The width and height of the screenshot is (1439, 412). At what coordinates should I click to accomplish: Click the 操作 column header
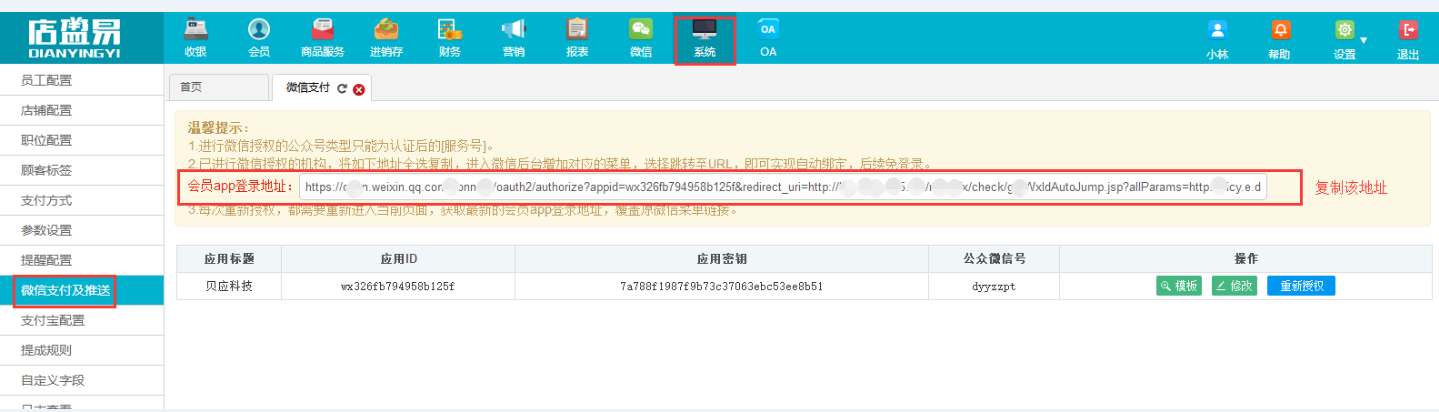(1245, 258)
